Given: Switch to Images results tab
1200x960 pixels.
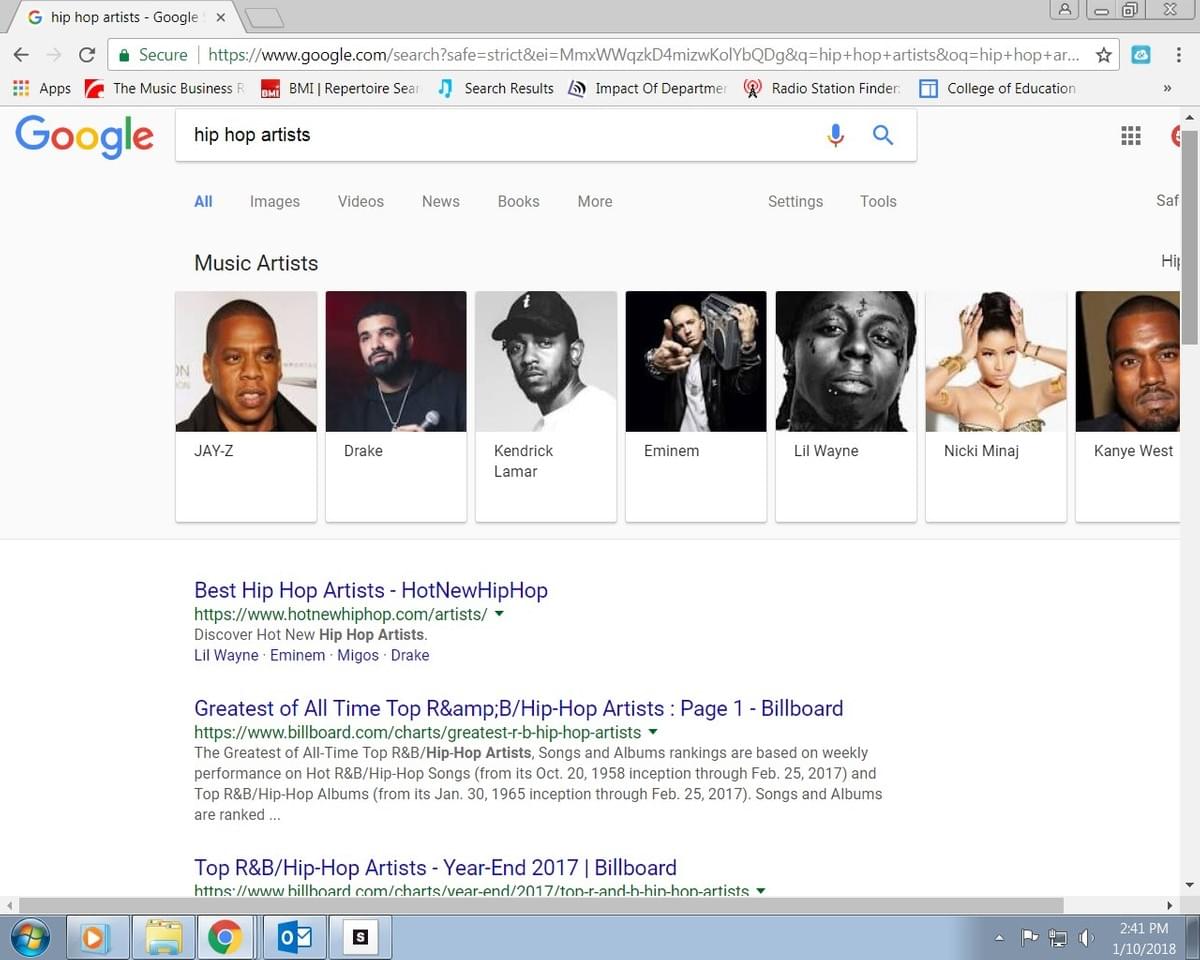Looking at the screenshot, I should click(275, 201).
